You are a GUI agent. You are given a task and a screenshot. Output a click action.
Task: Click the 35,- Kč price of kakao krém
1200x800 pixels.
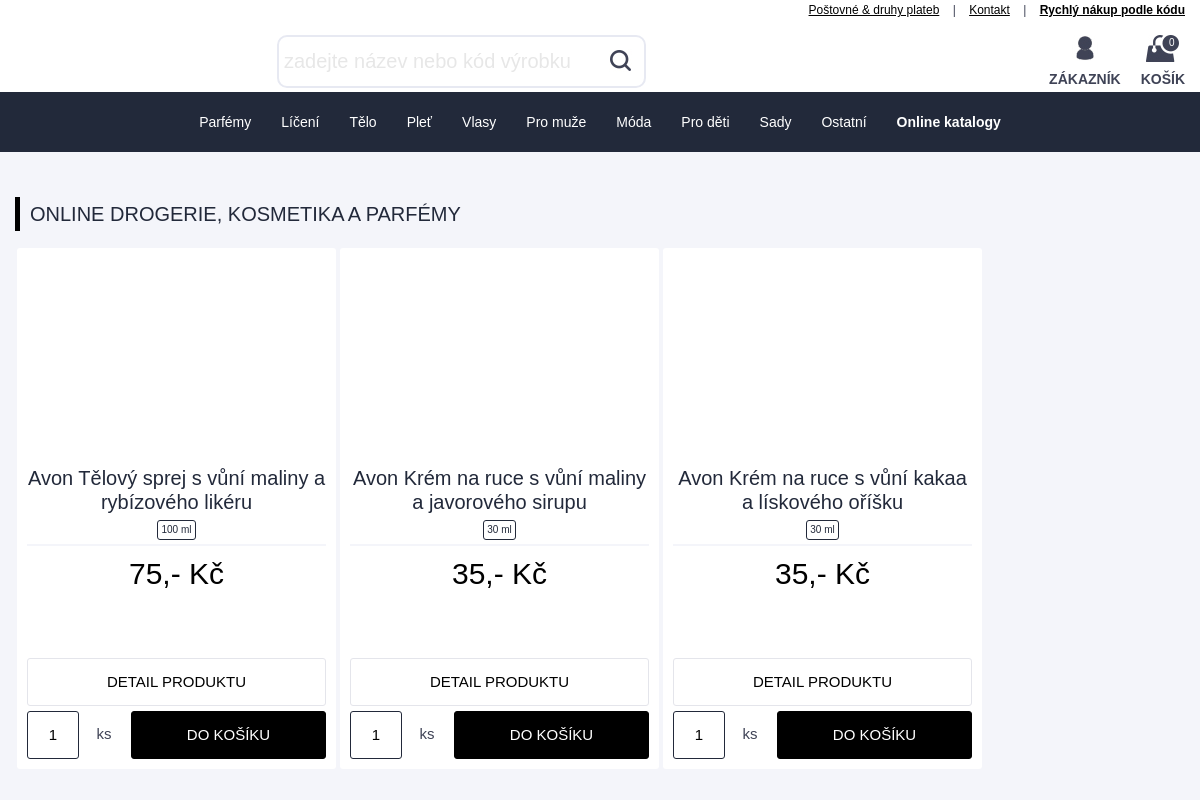822,574
